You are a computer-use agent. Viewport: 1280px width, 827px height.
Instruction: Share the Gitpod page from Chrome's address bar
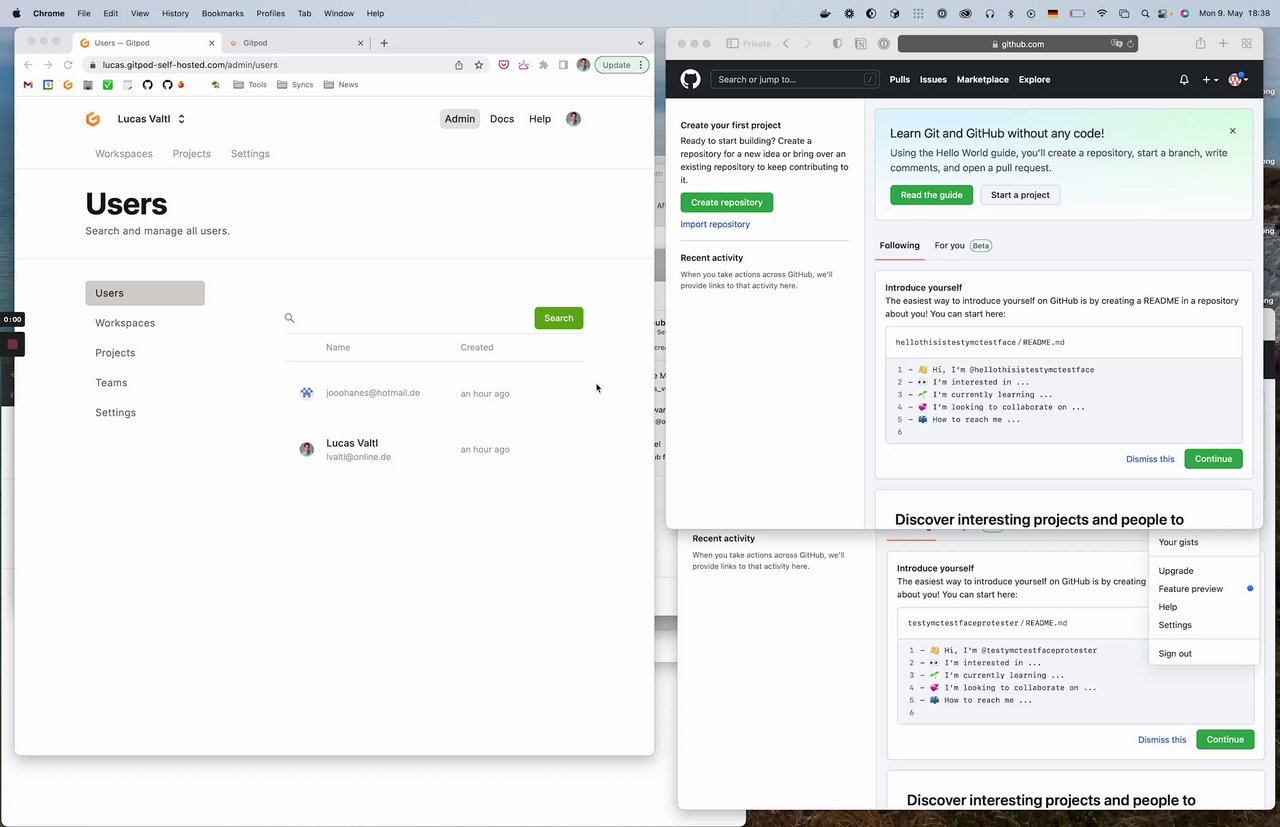click(459, 65)
